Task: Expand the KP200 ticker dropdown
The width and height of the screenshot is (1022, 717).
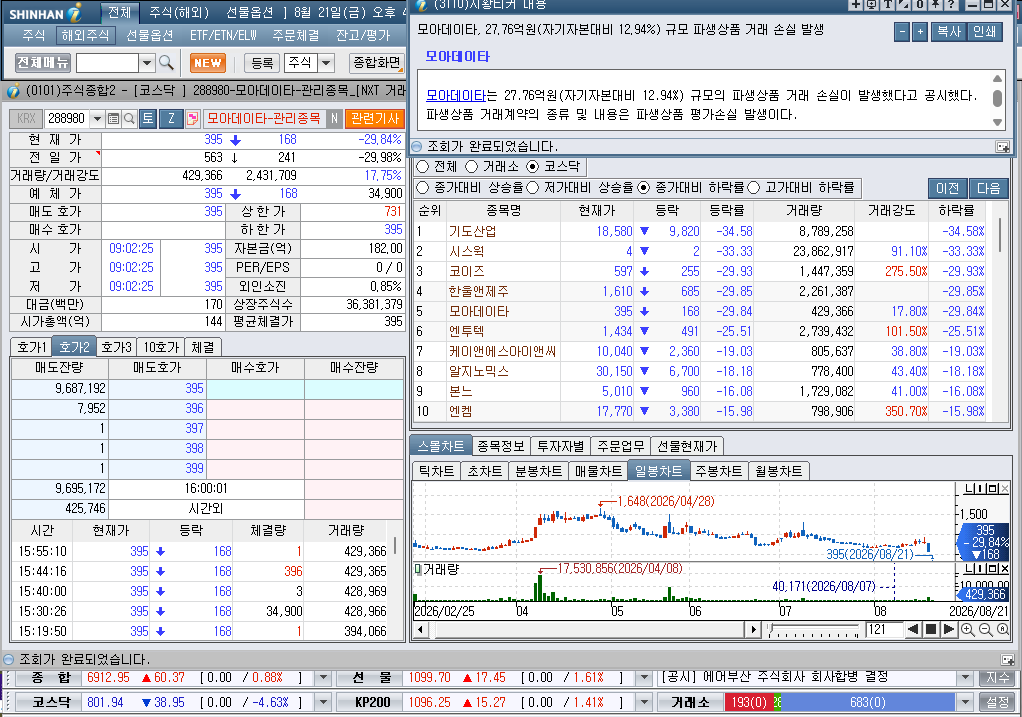Action: tap(644, 702)
